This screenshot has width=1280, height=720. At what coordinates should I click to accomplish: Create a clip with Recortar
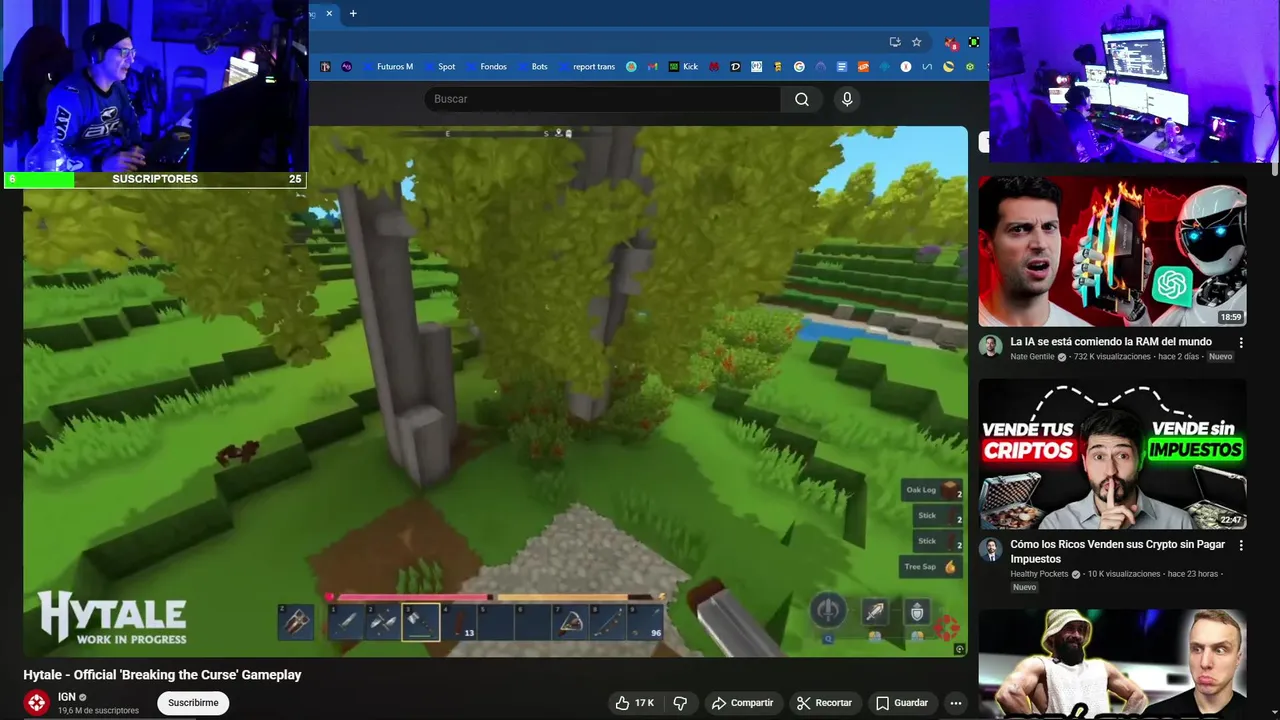[x=824, y=703]
